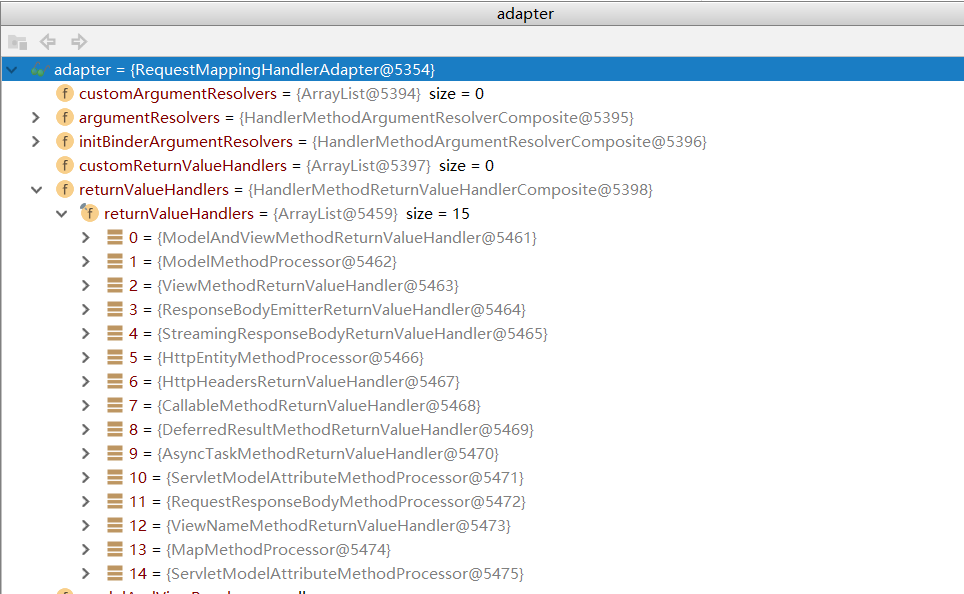Click the list element icon of index 14

pyautogui.click(x=115, y=573)
